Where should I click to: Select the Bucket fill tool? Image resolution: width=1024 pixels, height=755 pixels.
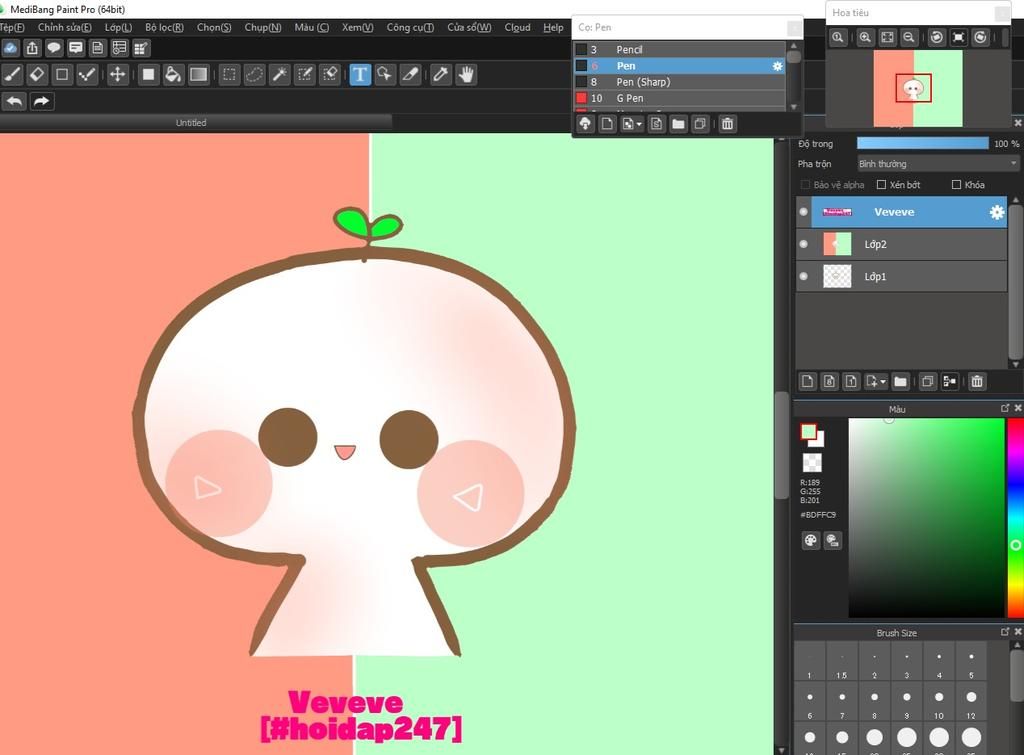pyautogui.click(x=173, y=74)
